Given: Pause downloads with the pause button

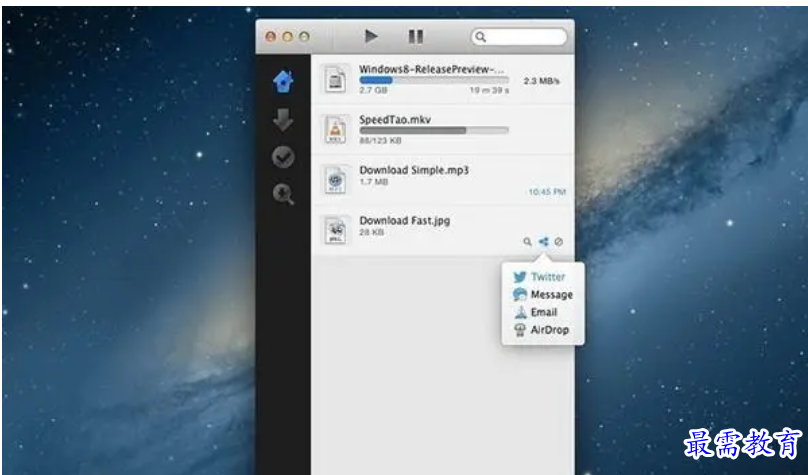Looking at the screenshot, I should click(416, 36).
